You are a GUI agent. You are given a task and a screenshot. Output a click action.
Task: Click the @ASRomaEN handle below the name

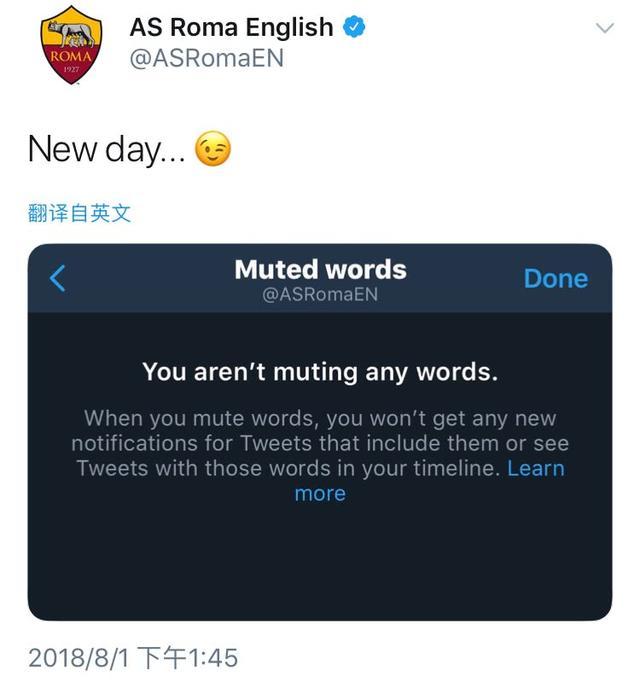click(x=207, y=58)
